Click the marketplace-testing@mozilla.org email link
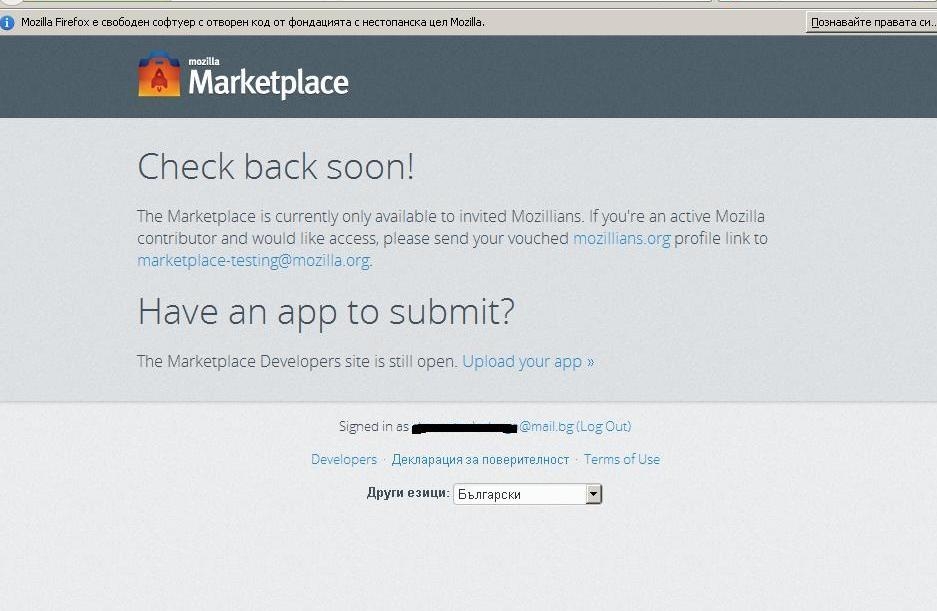The image size is (937, 611). pyautogui.click(x=253, y=261)
